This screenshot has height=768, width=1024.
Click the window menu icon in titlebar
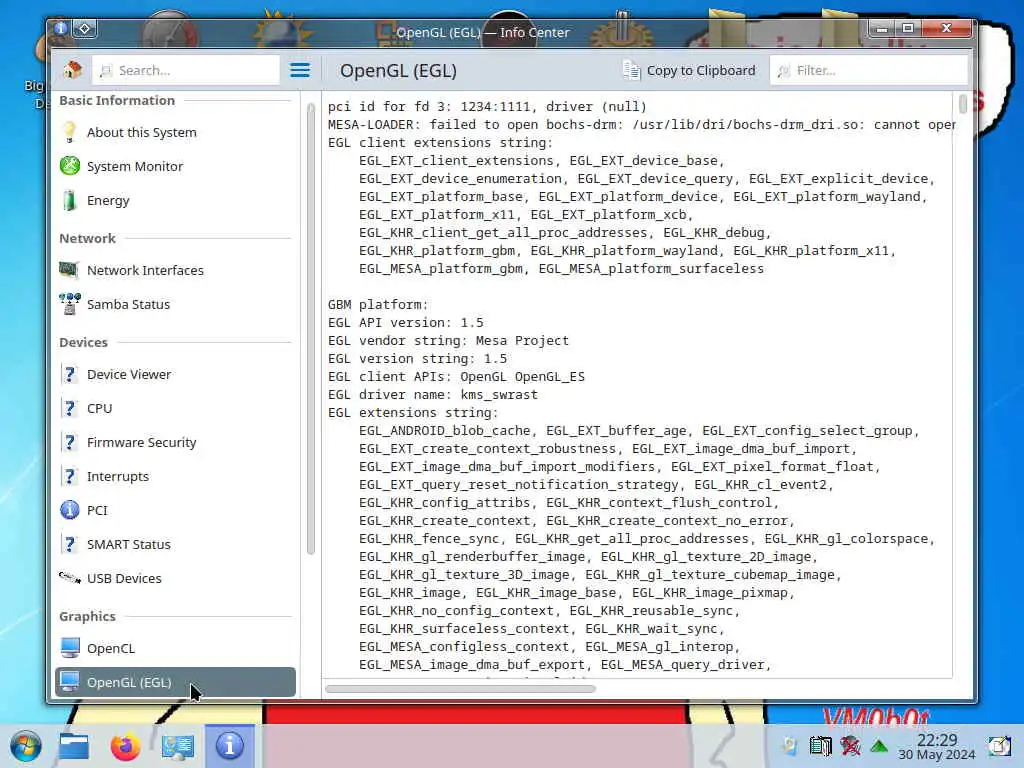click(61, 28)
